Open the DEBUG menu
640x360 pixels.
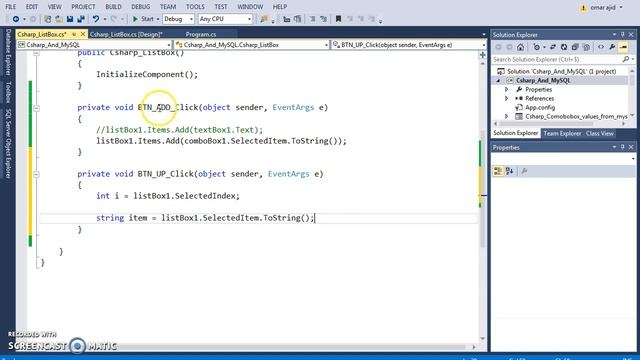point(140,7)
